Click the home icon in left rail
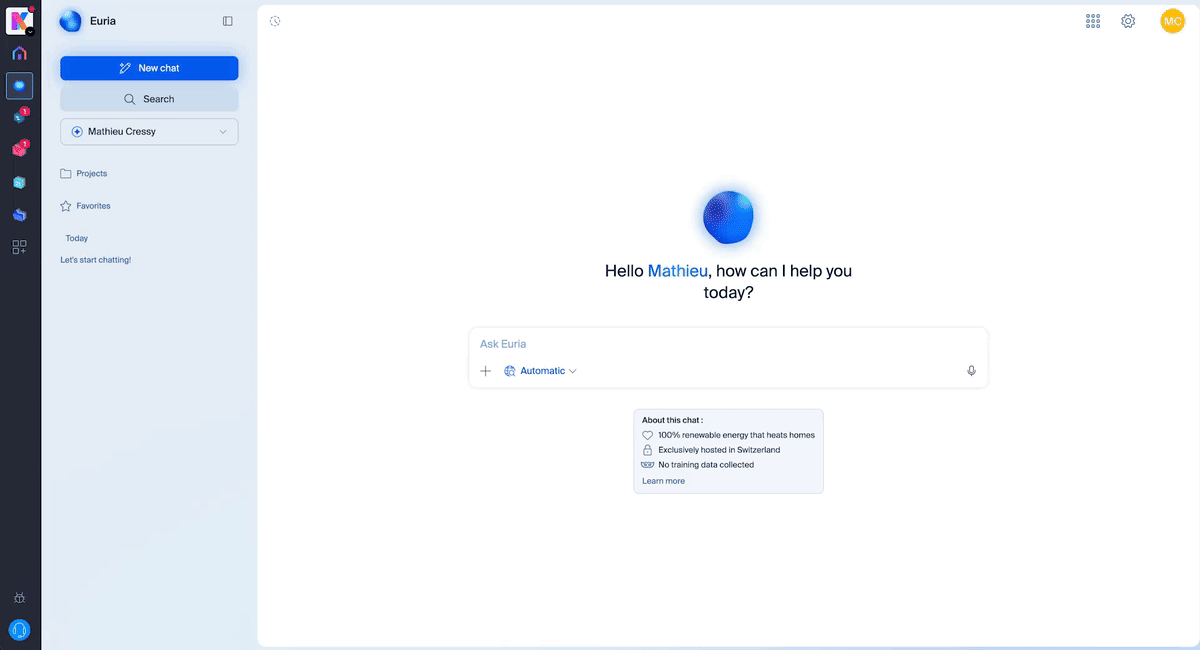Screen dimensions: 1200x650 pos(19,53)
